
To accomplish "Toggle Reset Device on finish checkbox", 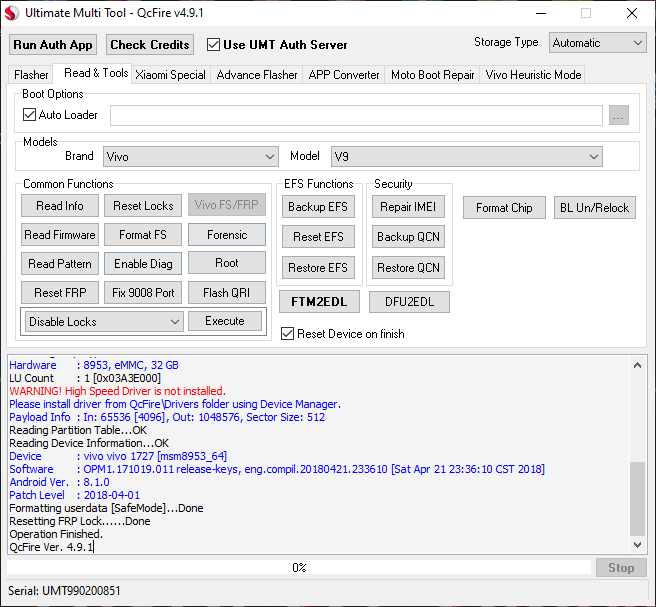I will (287, 334).
